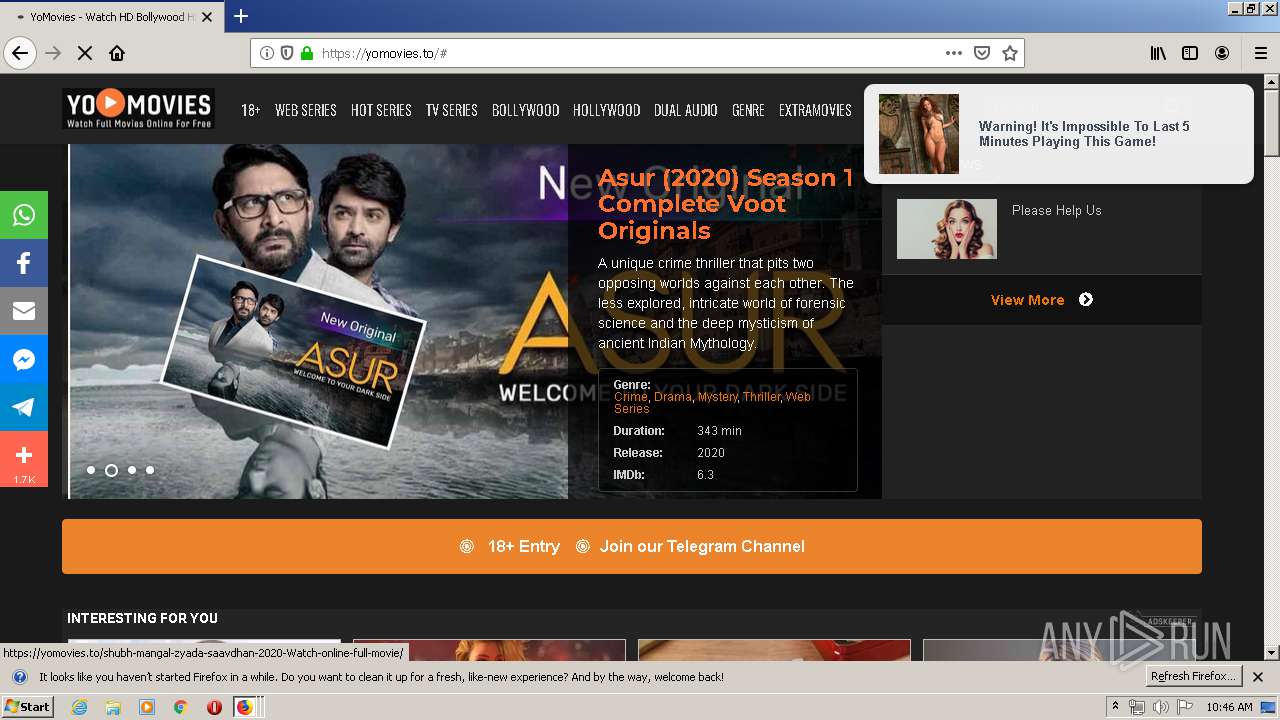Click the Please Help Us thumbnail image

947,229
